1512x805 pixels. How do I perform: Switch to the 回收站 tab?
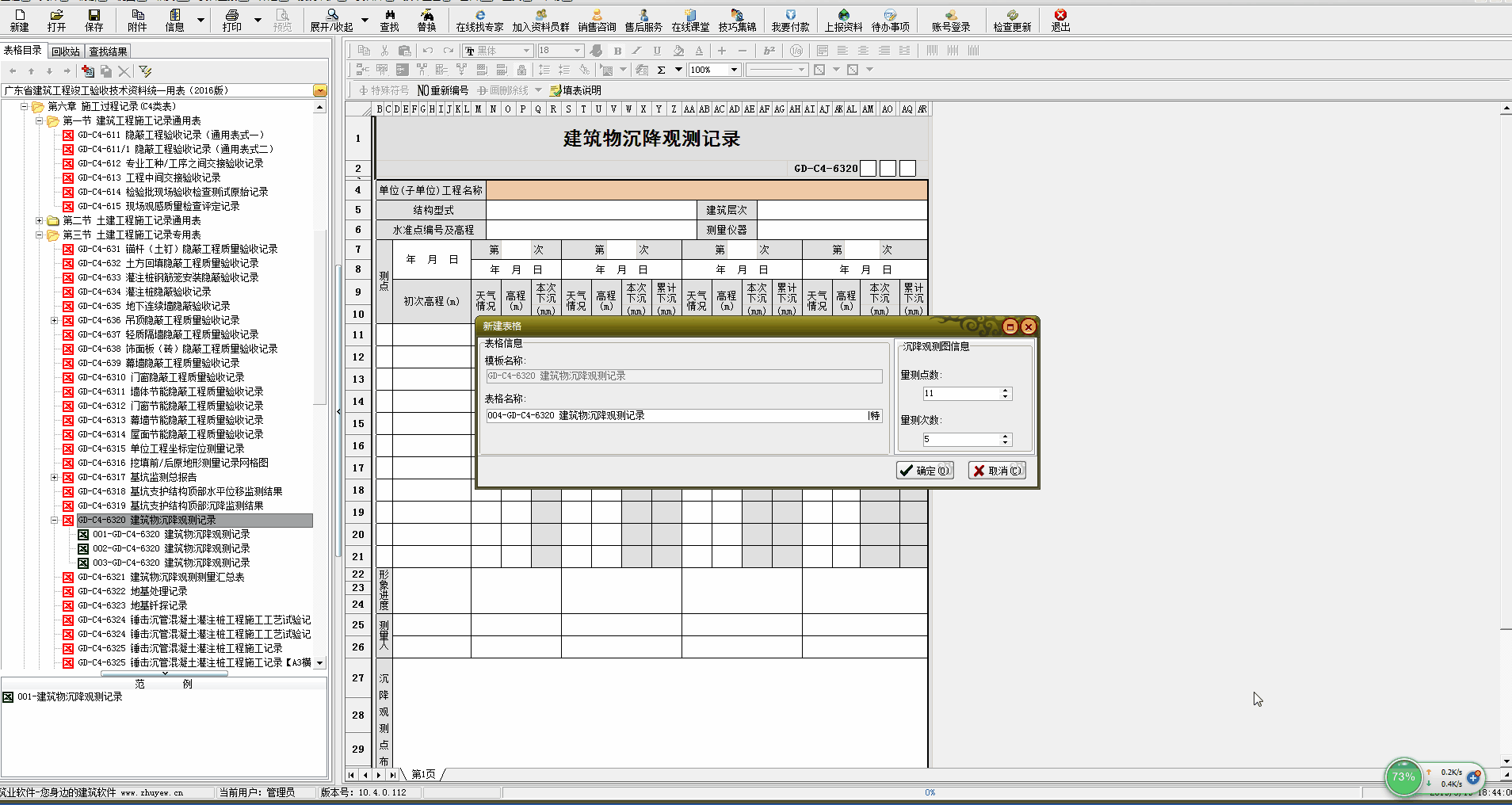click(66, 52)
